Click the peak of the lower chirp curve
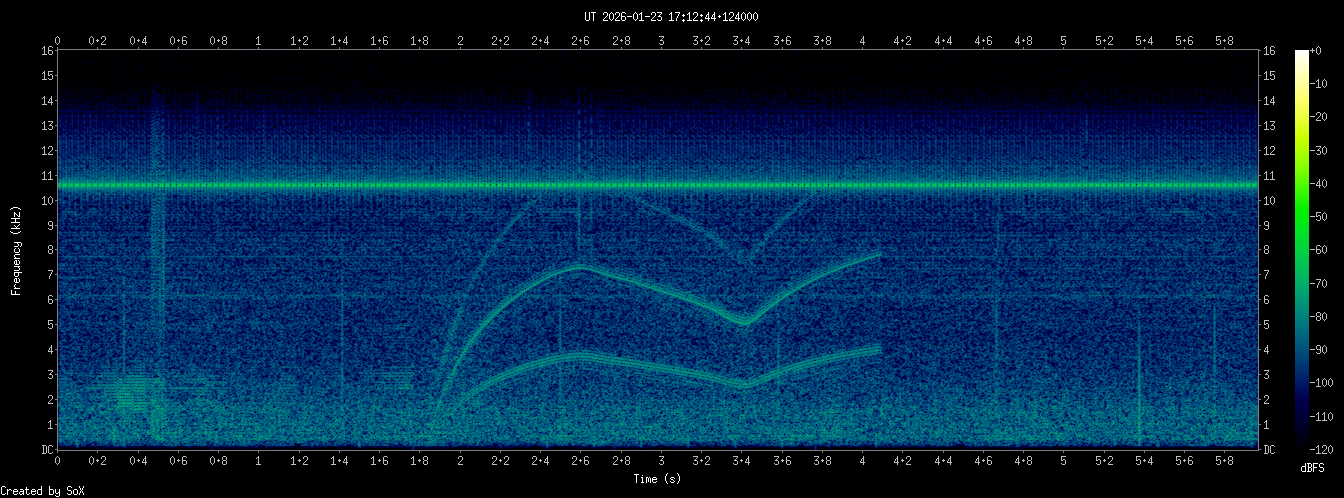Screen dimensions: 1344x498 pyautogui.click(x=580, y=355)
